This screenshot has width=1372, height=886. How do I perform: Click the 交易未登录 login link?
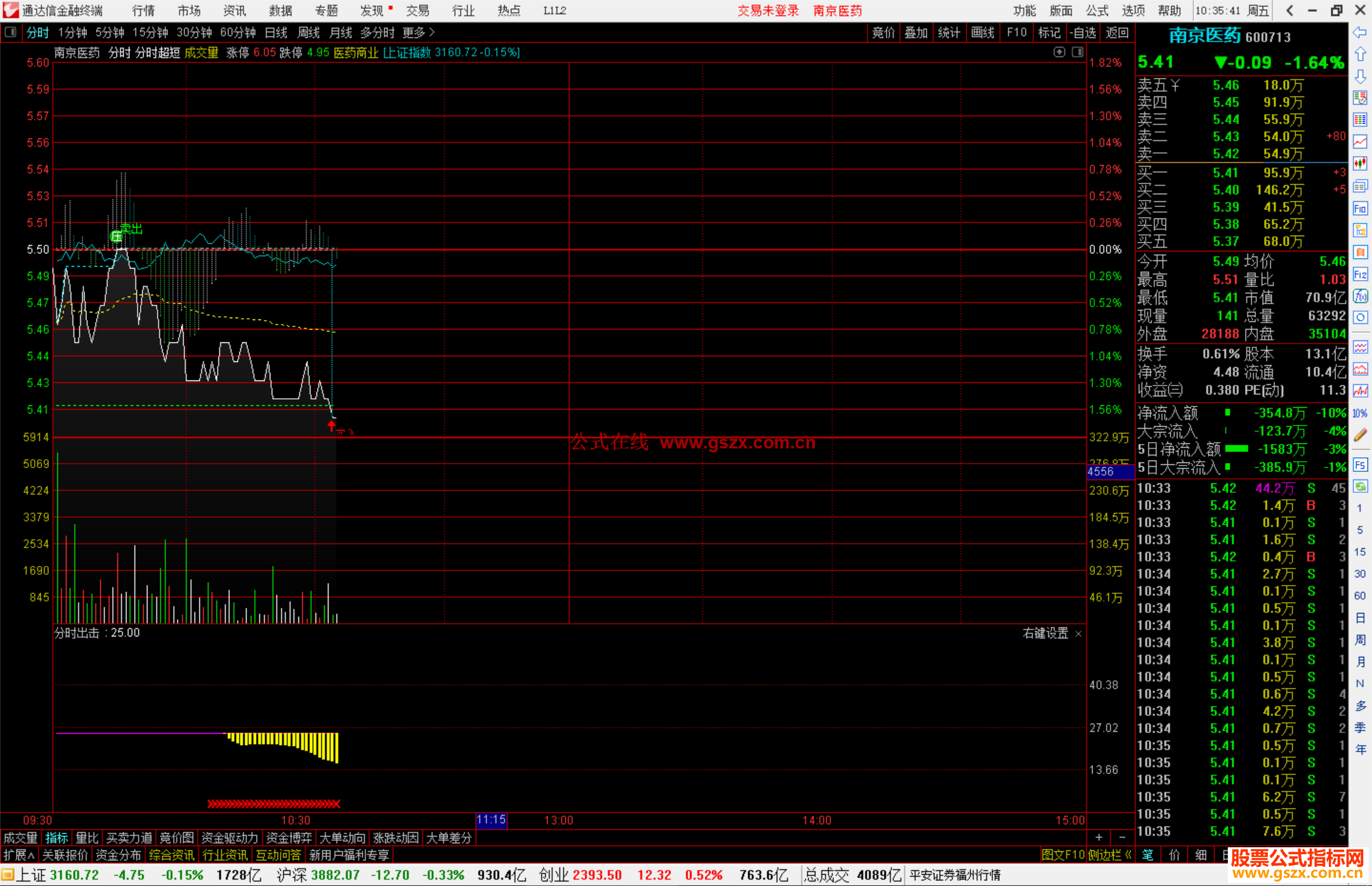tap(768, 11)
